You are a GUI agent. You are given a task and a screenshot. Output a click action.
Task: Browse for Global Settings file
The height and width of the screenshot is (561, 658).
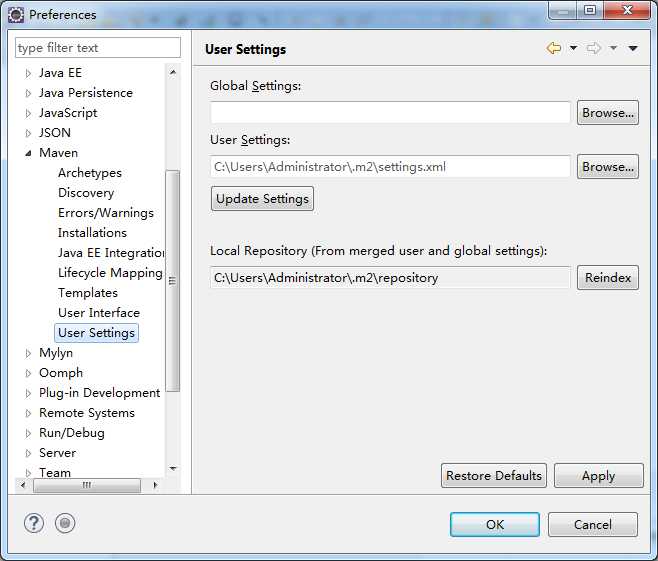point(608,113)
